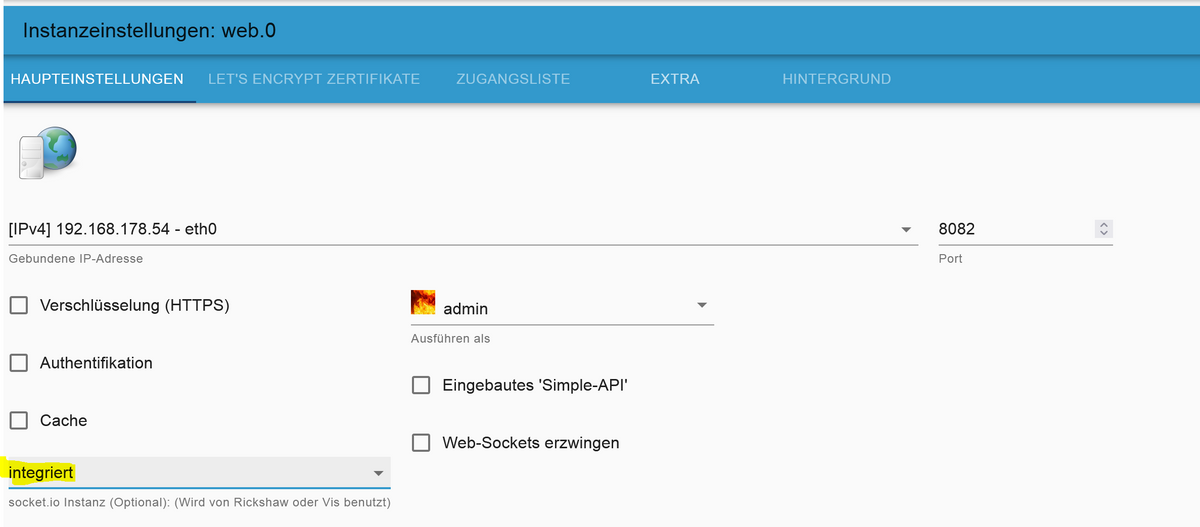This screenshot has height=527, width=1200.
Task: Open the socket.io Instanz 'integriert' dropdown
Action: (199, 472)
